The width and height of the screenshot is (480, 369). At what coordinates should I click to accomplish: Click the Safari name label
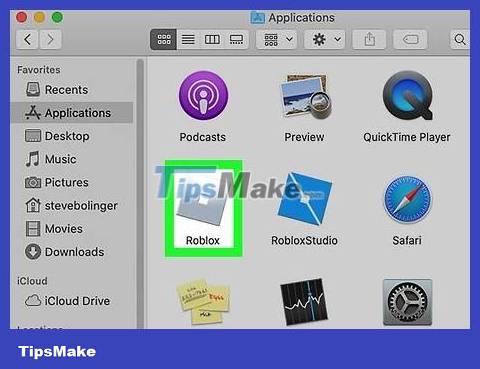pyautogui.click(x=407, y=240)
